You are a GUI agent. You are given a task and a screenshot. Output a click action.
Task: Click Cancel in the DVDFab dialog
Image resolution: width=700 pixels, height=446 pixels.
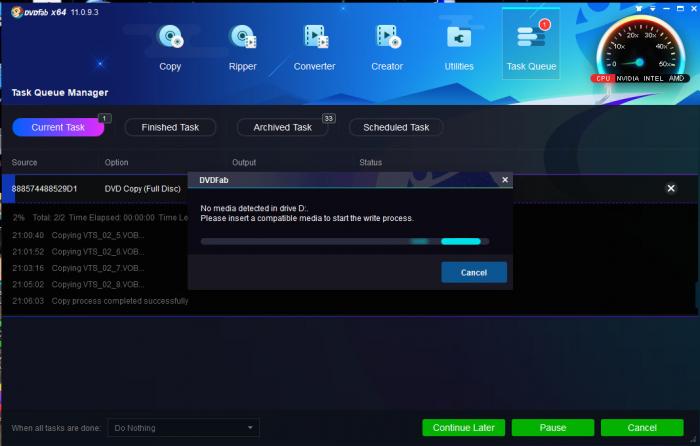(474, 272)
